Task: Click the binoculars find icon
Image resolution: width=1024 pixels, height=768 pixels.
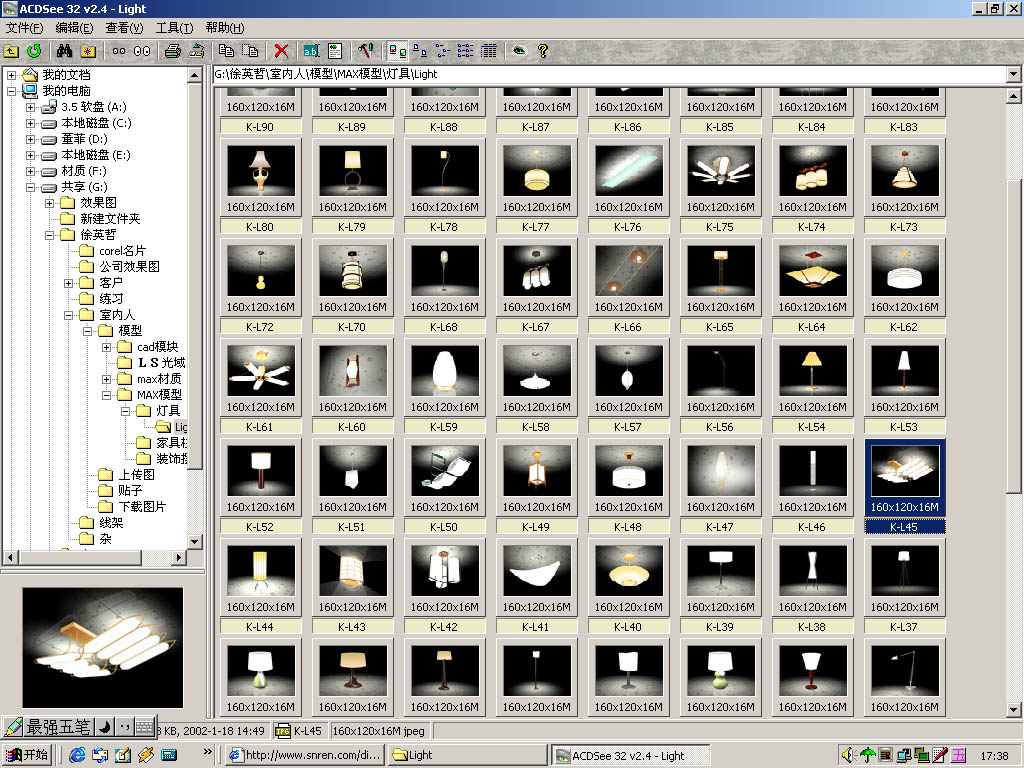Action: [64, 50]
